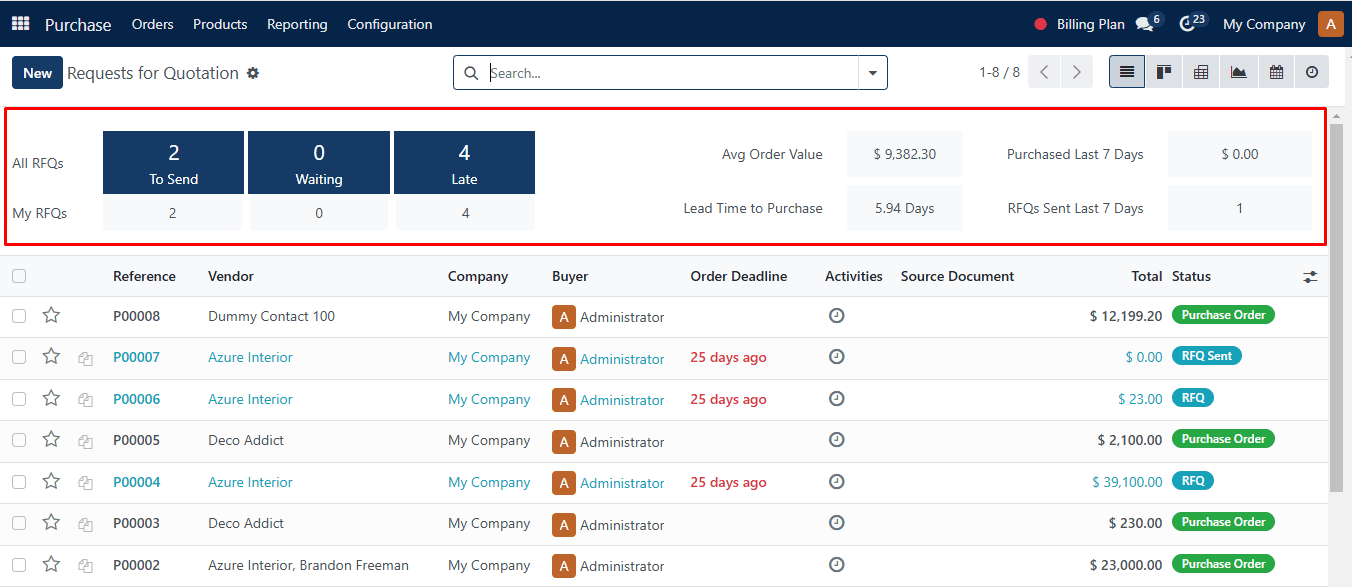The width and height of the screenshot is (1352, 587).
Task: Go to the previous page of records
Action: coord(1044,72)
